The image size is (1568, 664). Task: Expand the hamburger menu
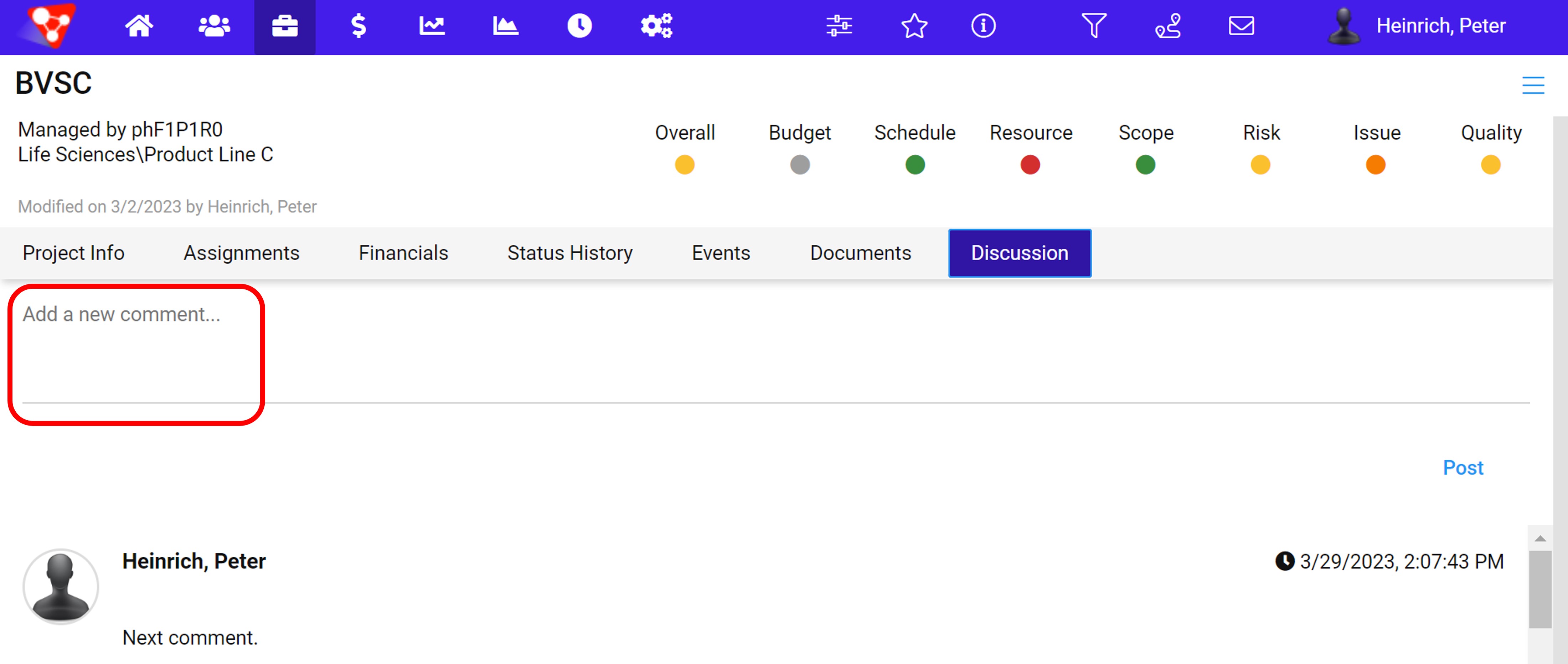tap(1533, 85)
